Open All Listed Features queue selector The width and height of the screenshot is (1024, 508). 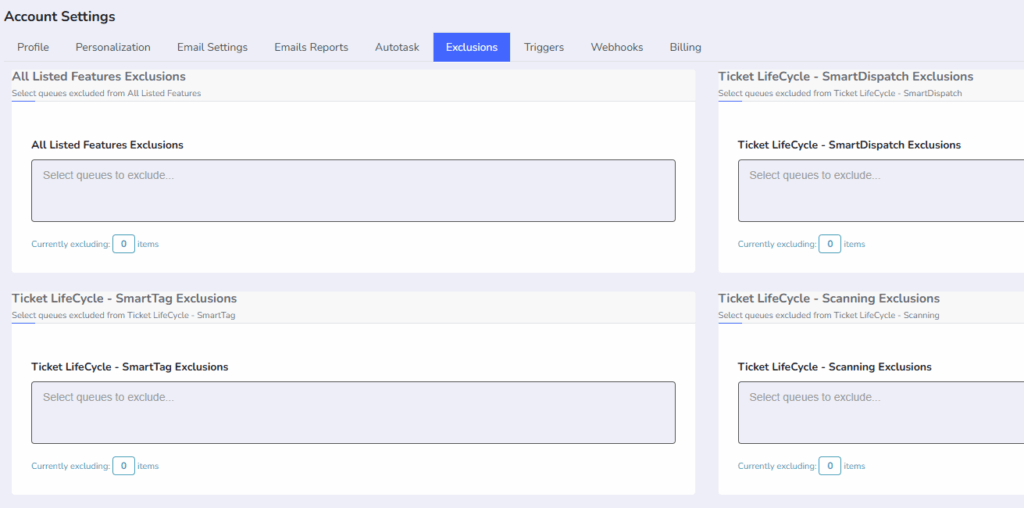coord(353,191)
